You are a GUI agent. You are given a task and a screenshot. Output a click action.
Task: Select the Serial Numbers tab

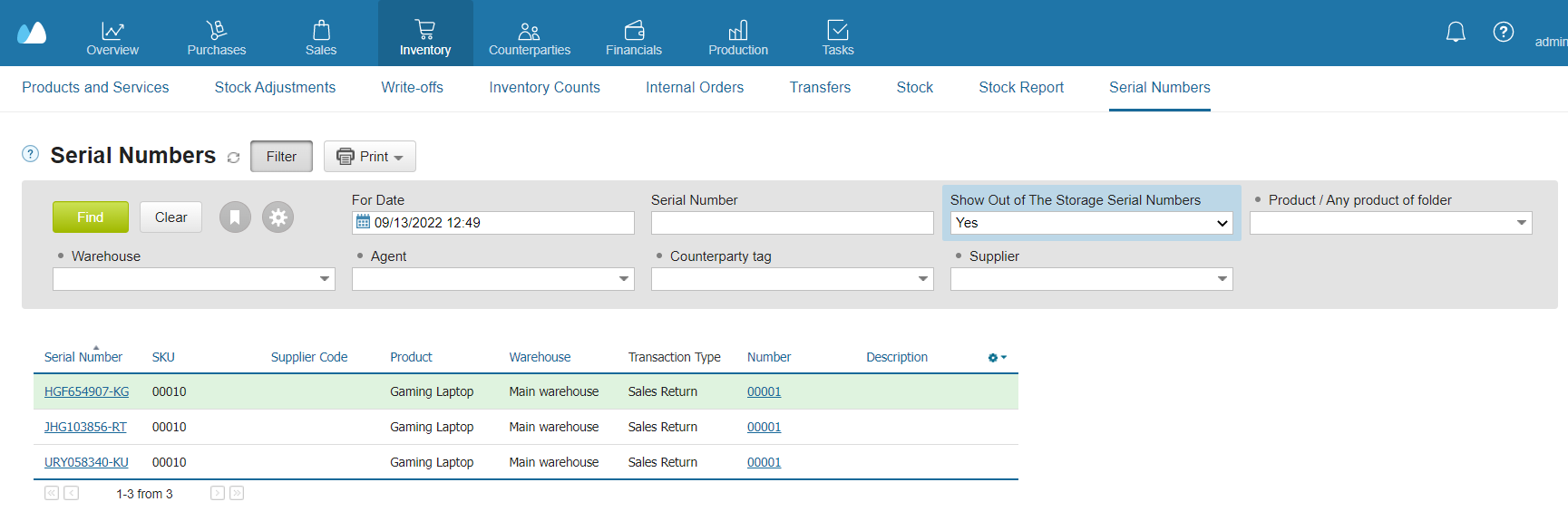coord(1160,87)
